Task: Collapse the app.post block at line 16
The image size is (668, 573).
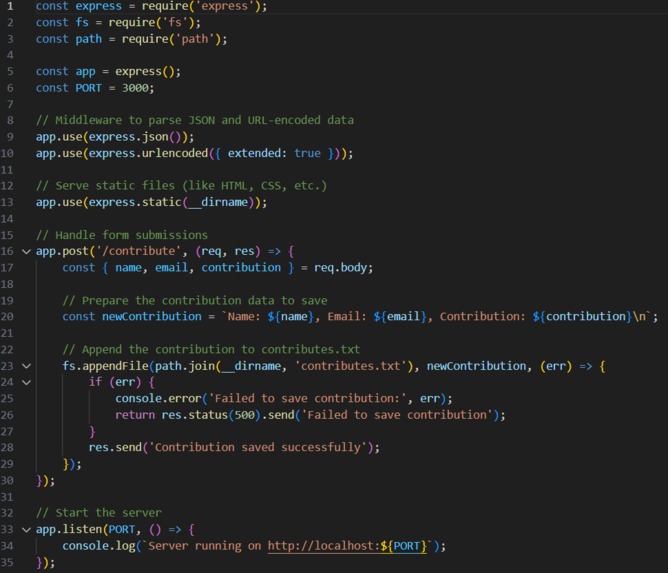Action: pos(26,252)
